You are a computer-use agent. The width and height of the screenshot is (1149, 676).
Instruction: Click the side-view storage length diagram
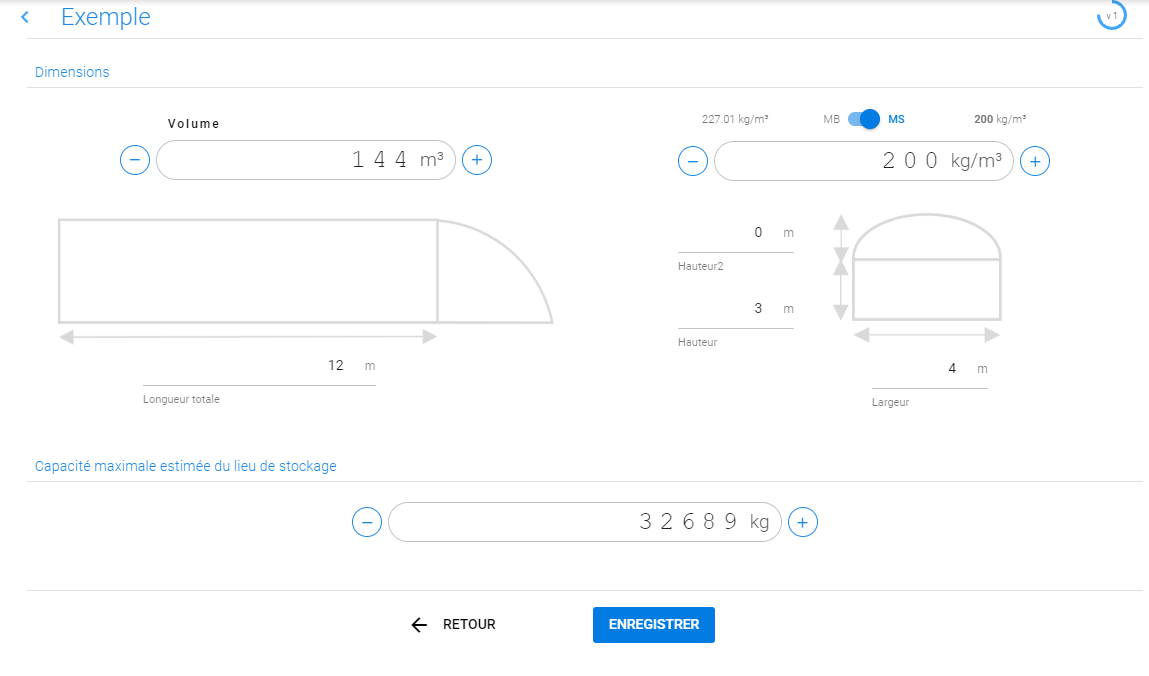306,281
